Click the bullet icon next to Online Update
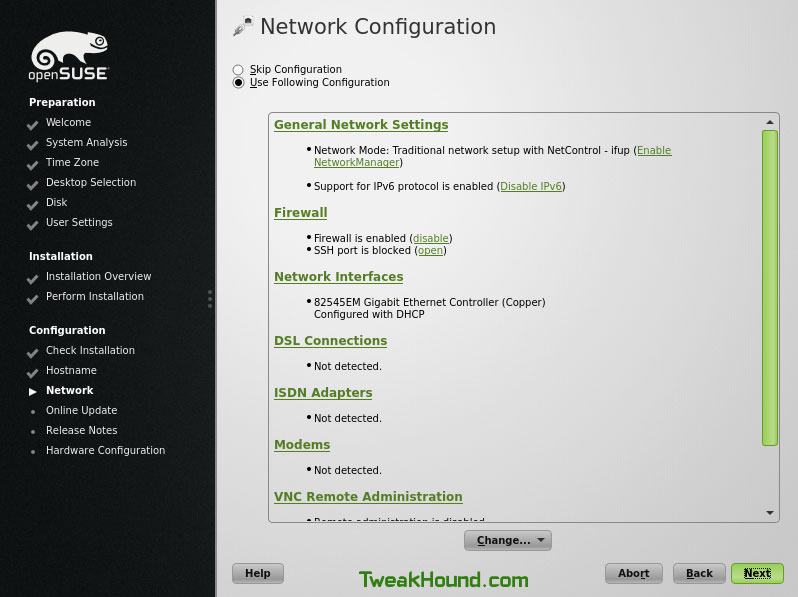This screenshot has height=597, width=798. (x=33, y=412)
